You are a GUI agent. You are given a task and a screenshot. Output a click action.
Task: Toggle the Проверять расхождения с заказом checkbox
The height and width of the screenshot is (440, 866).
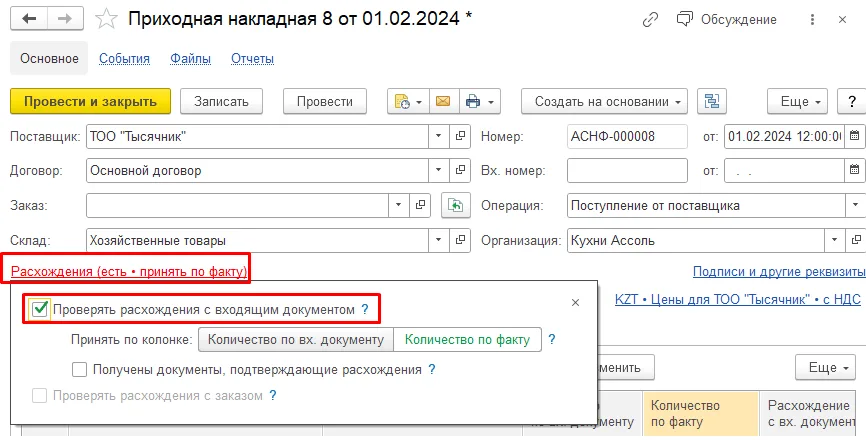pyautogui.click(x=39, y=396)
